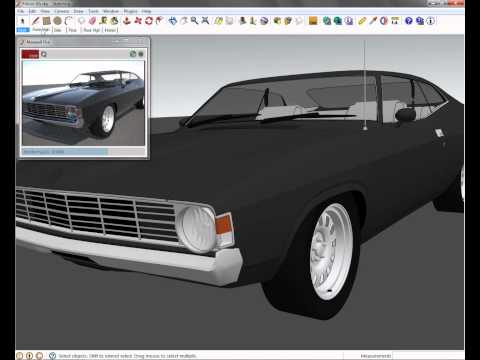Pick the Line pencil tool
This screenshot has height=360, width=480.
(35, 21)
